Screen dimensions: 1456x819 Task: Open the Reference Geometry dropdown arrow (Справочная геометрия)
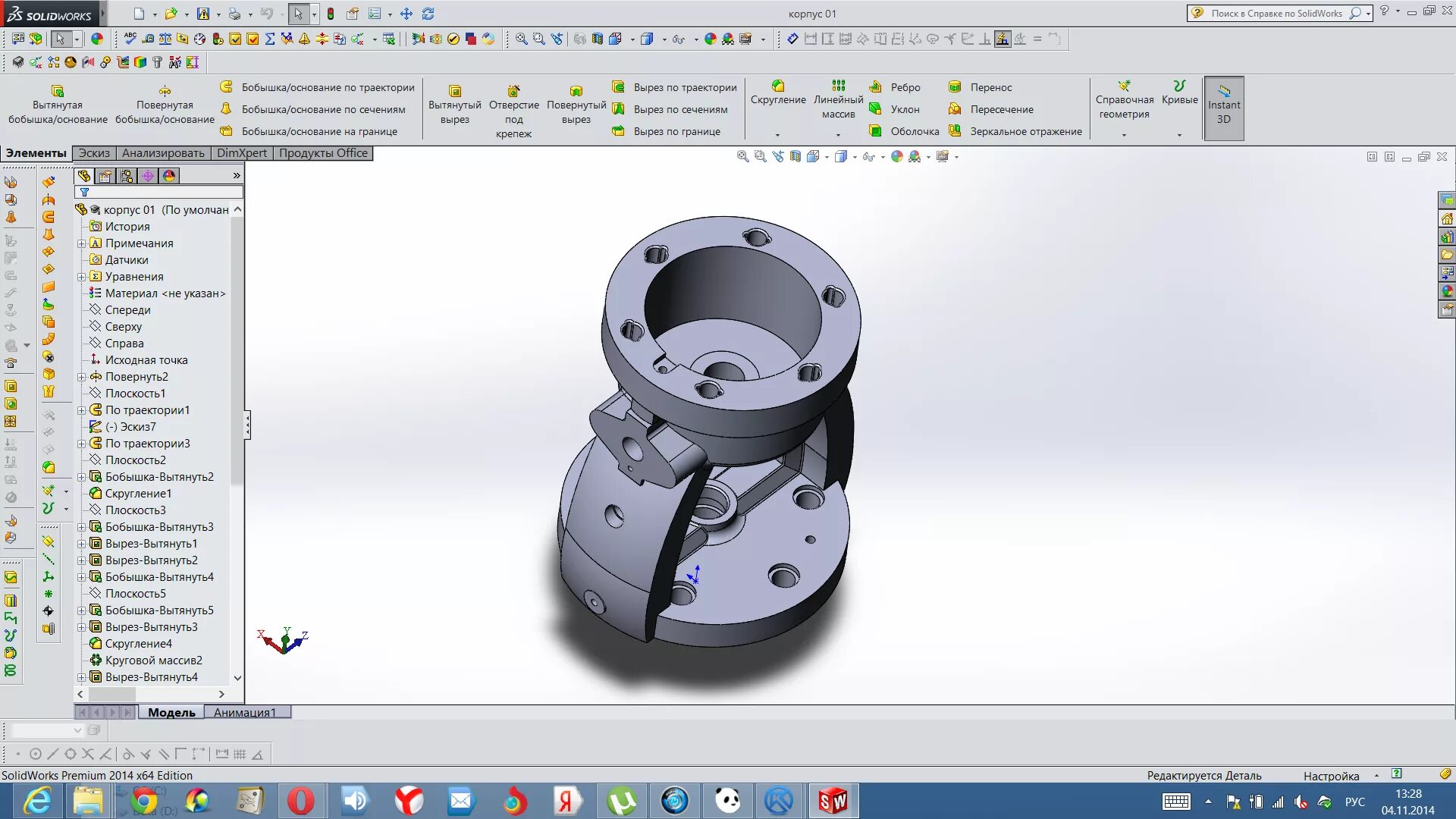pos(1124,135)
